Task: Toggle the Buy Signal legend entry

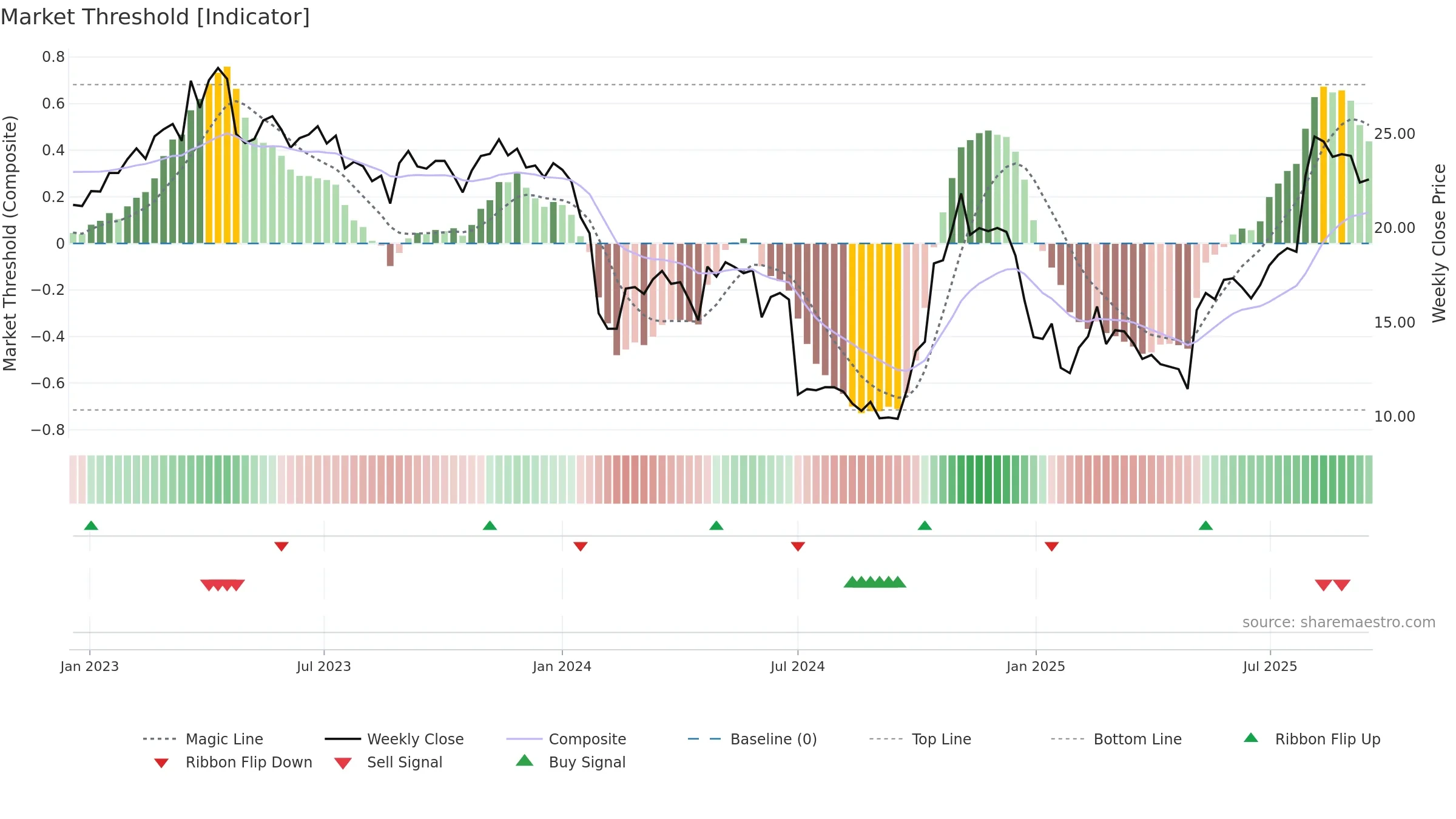Action: click(570, 762)
